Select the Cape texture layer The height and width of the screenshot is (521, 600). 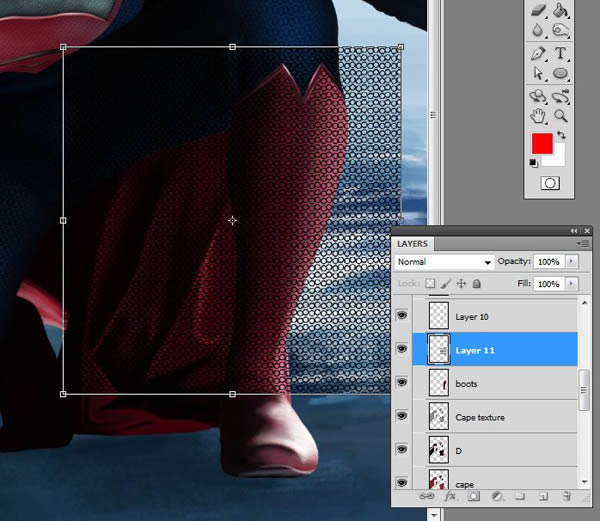pyautogui.click(x=494, y=416)
